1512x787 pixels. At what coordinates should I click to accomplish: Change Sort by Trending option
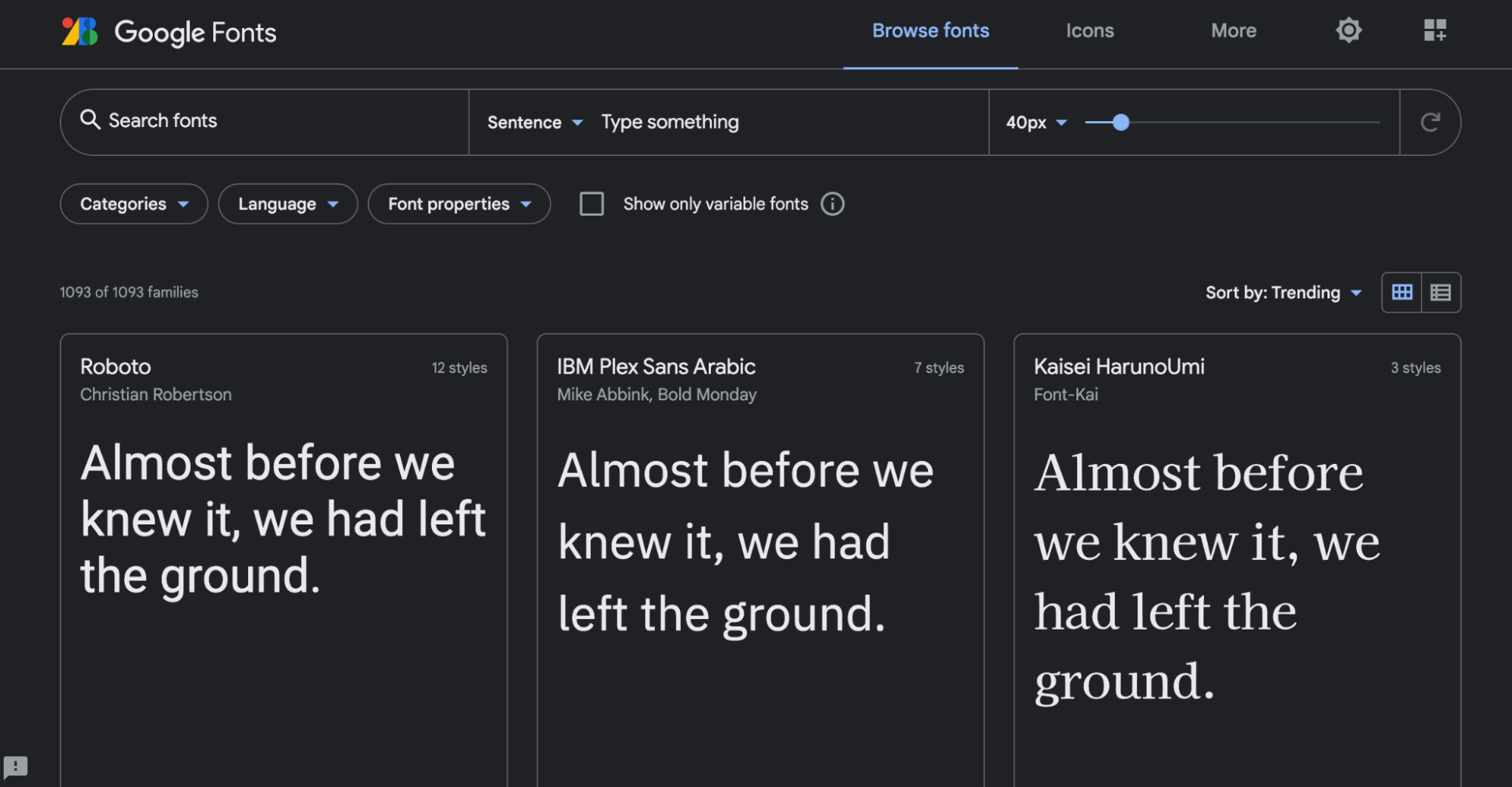tap(1283, 293)
